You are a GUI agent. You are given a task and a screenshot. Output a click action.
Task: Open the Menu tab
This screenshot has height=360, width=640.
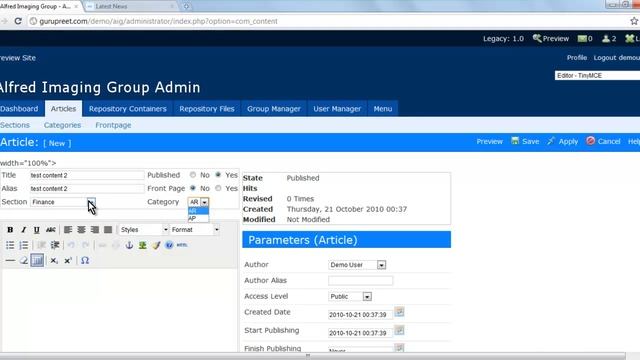pyautogui.click(x=383, y=109)
